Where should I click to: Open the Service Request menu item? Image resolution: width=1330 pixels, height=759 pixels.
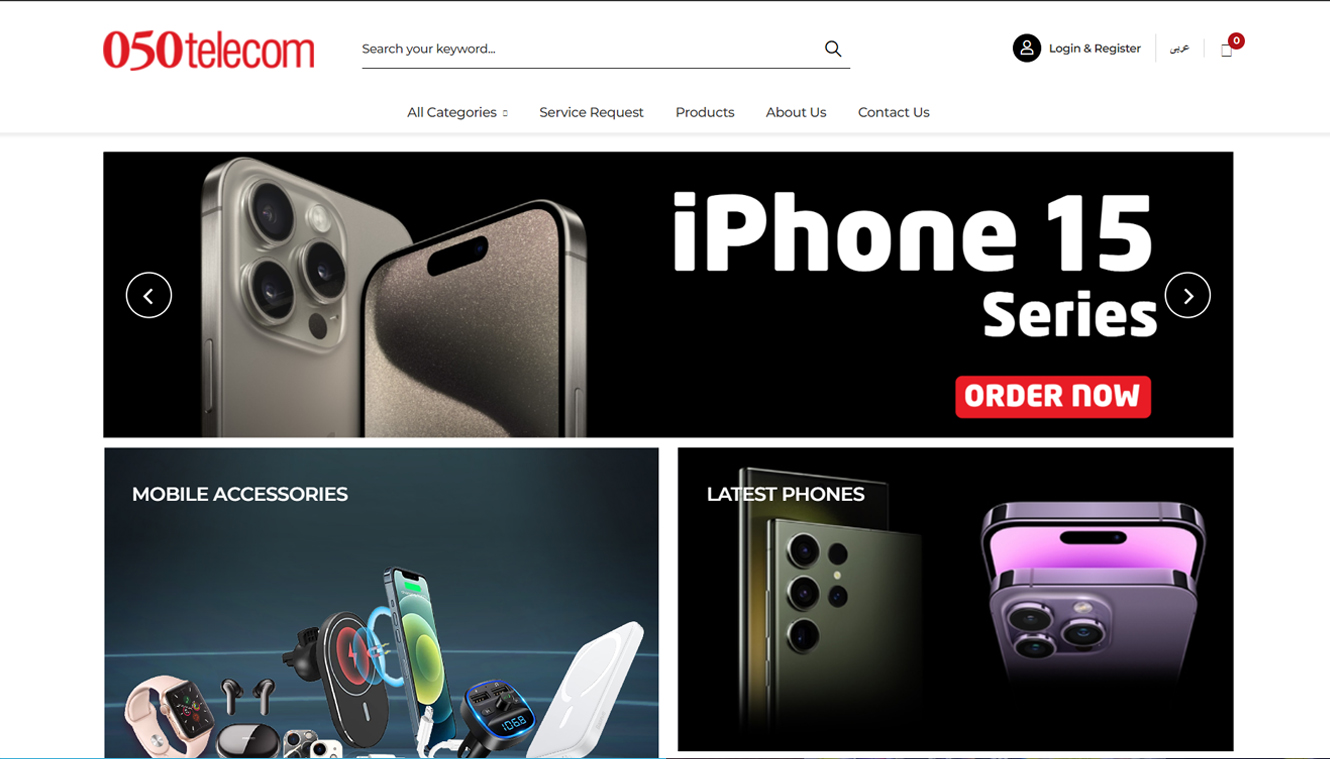591,112
